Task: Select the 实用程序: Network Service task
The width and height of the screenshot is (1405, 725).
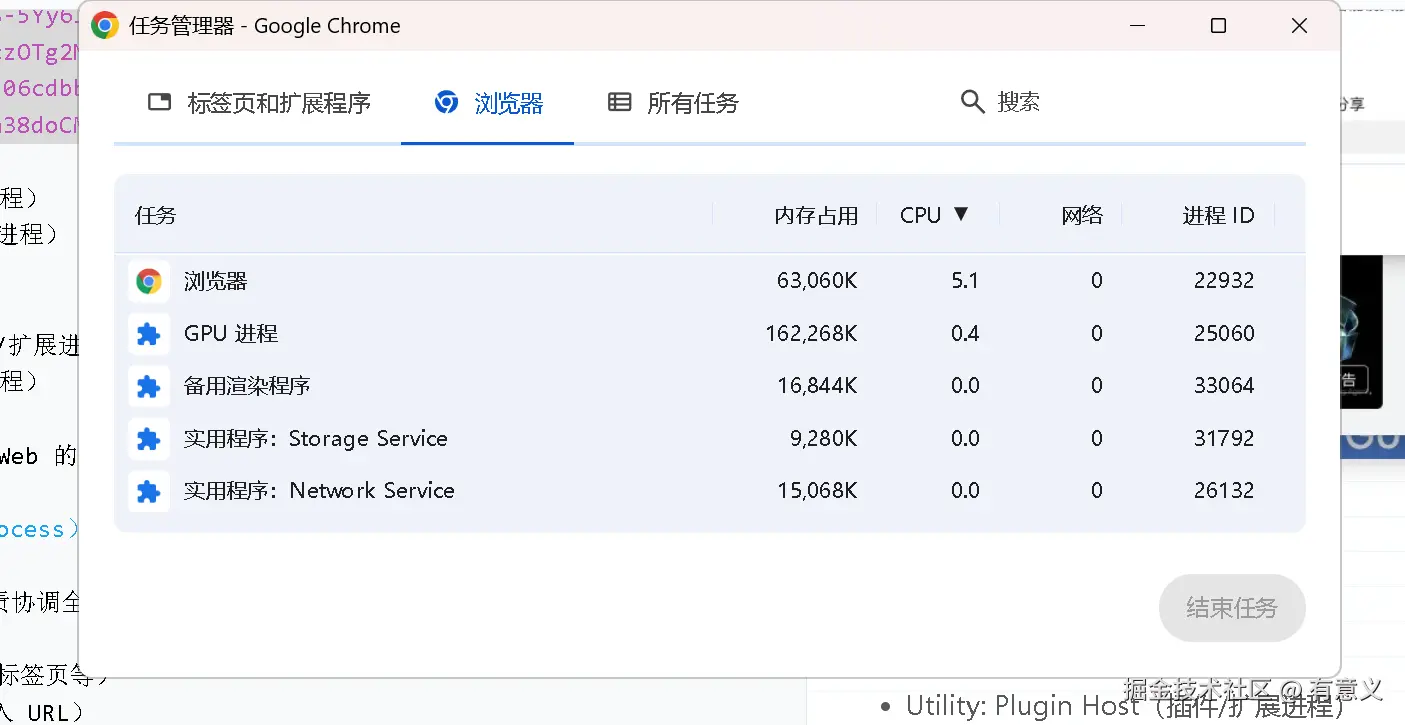Action: pos(319,491)
